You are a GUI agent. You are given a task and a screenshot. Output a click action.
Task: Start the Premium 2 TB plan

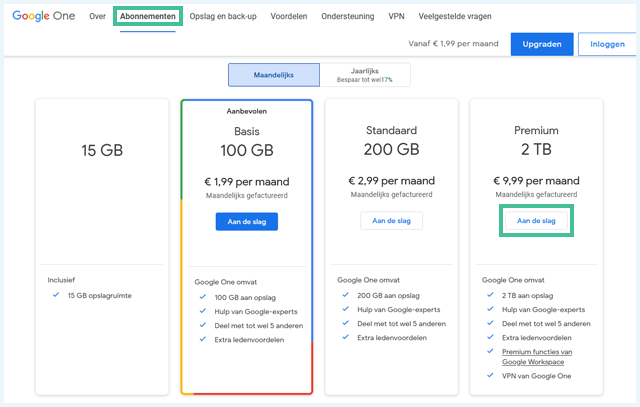tap(536, 221)
